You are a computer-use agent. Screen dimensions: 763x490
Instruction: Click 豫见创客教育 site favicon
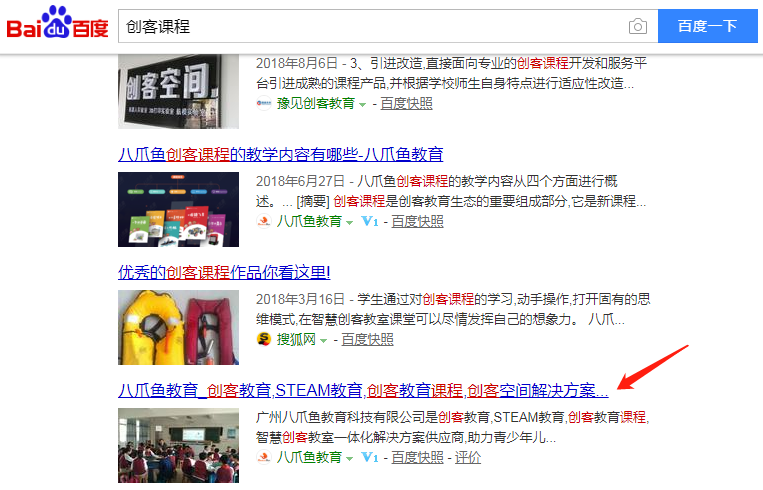click(x=264, y=103)
